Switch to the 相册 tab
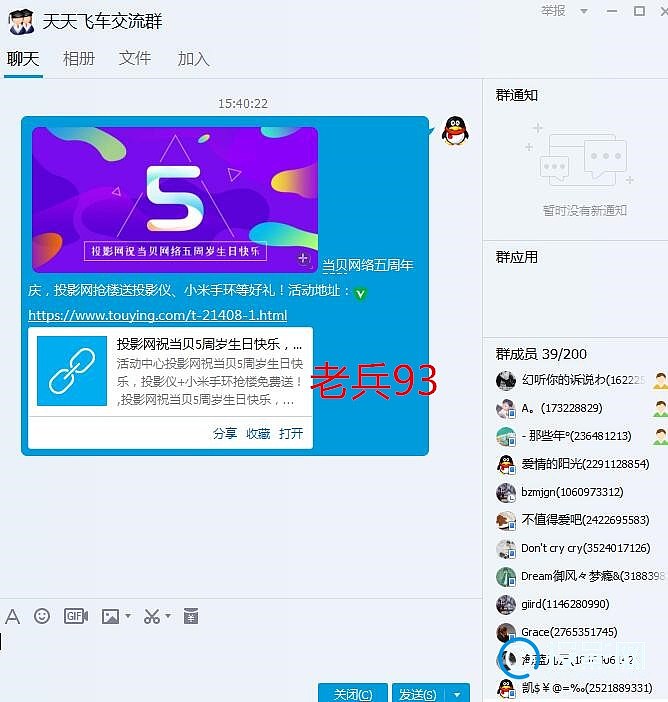668x702 pixels. tap(79, 59)
